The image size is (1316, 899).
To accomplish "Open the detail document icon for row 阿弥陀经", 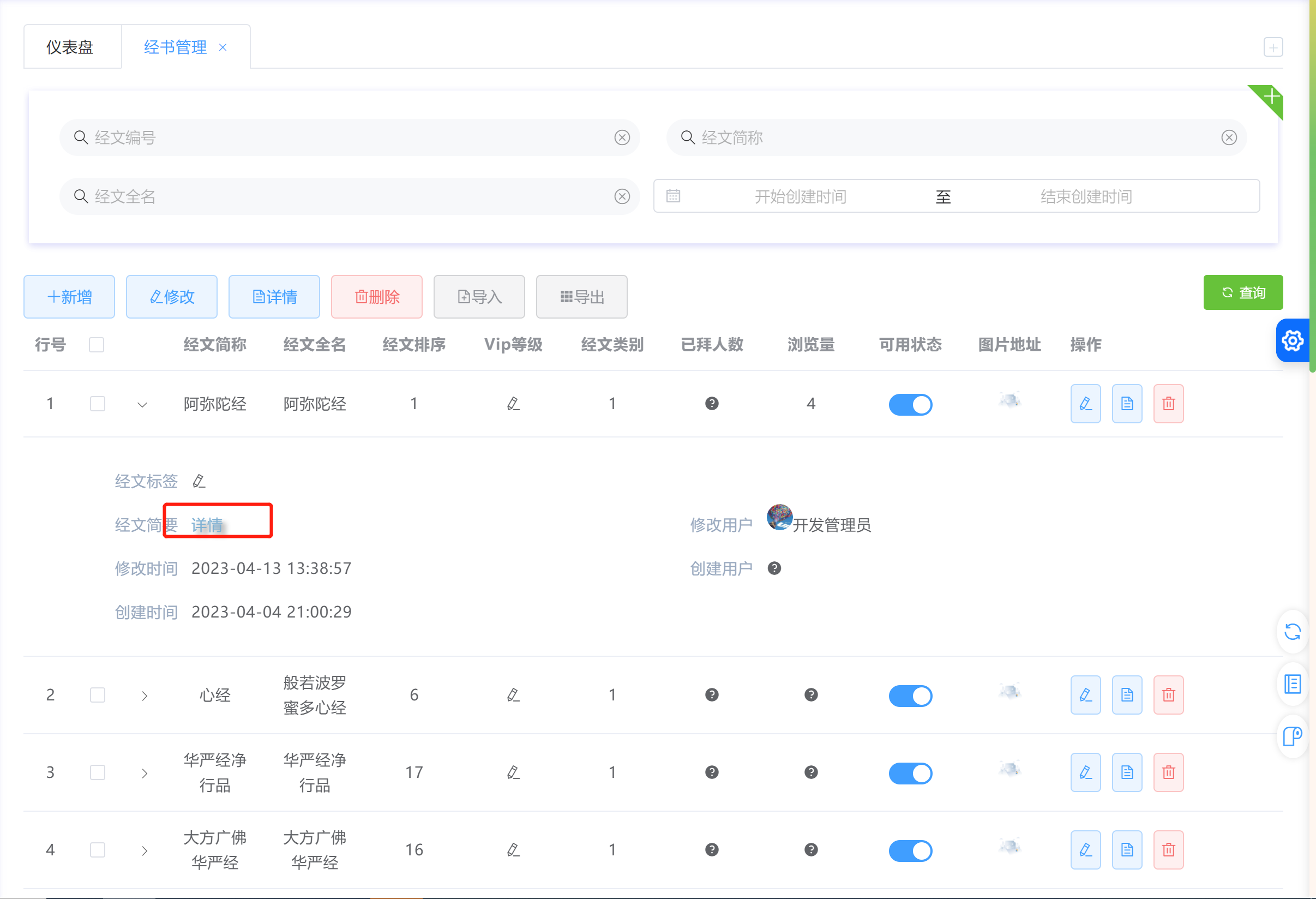I will 1127,404.
